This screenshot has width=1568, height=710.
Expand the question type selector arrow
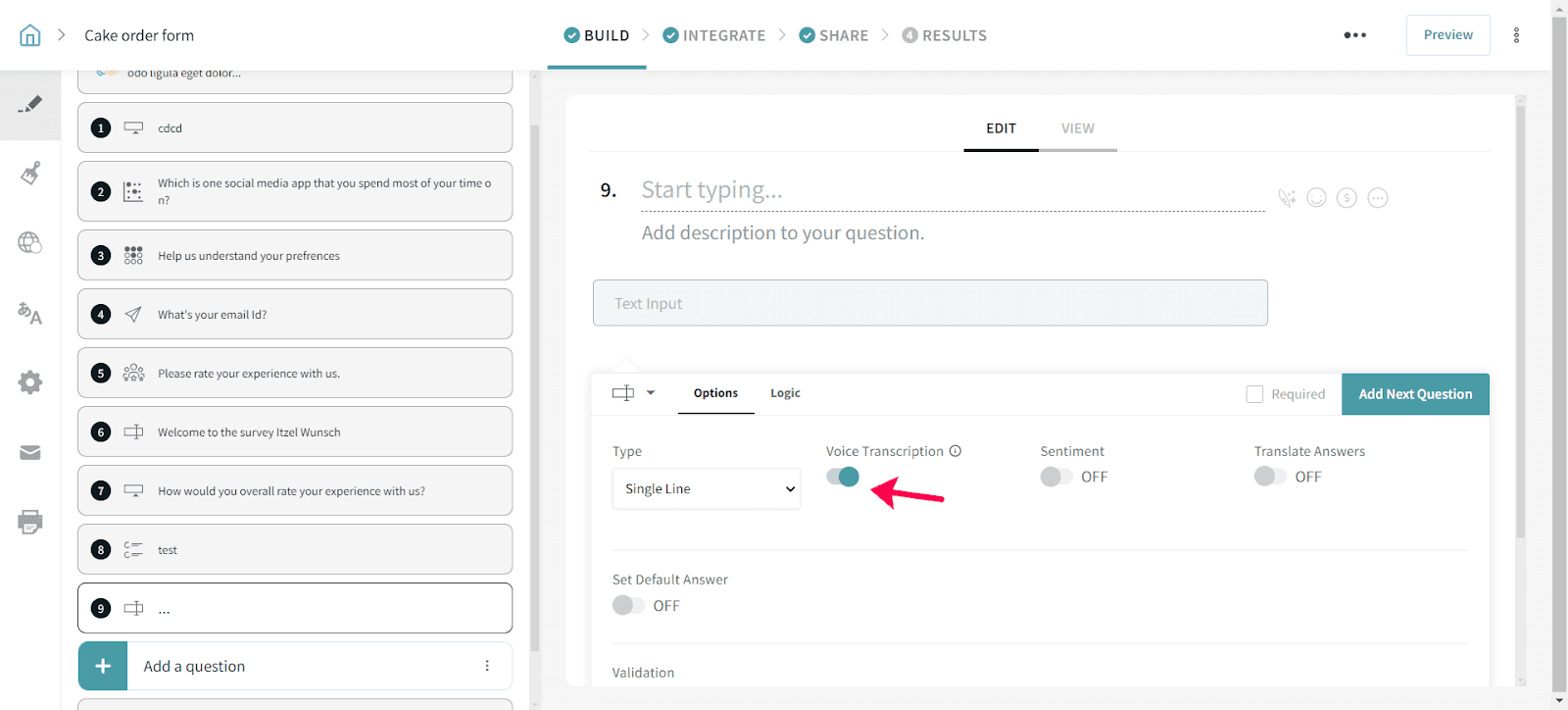(650, 393)
